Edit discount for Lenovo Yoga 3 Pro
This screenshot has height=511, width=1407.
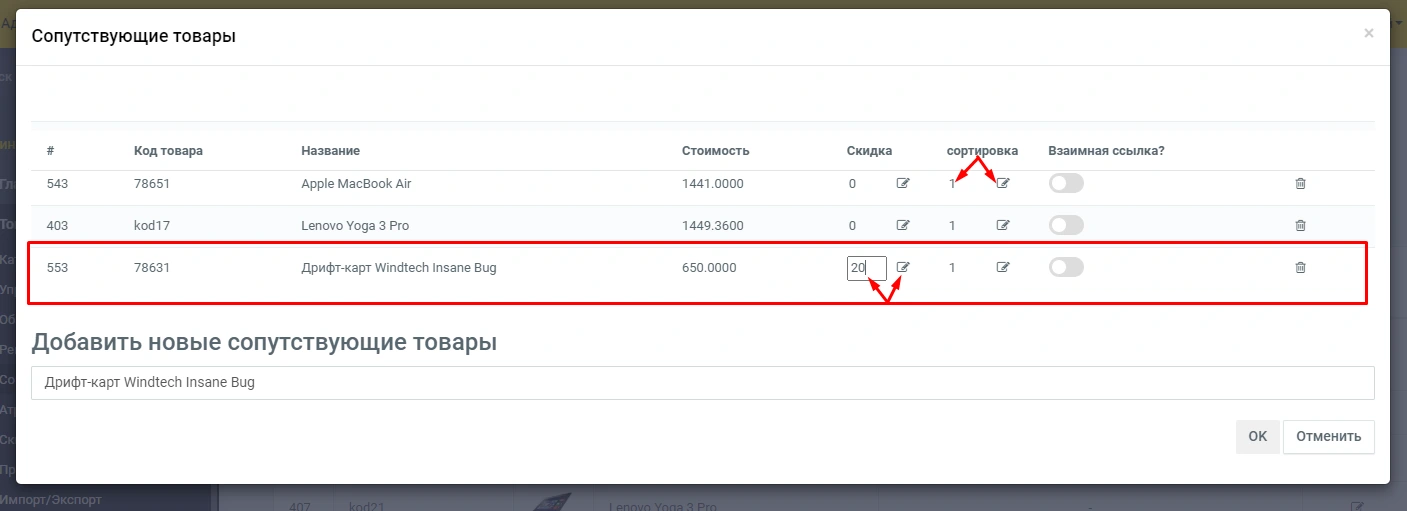tap(903, 225)
